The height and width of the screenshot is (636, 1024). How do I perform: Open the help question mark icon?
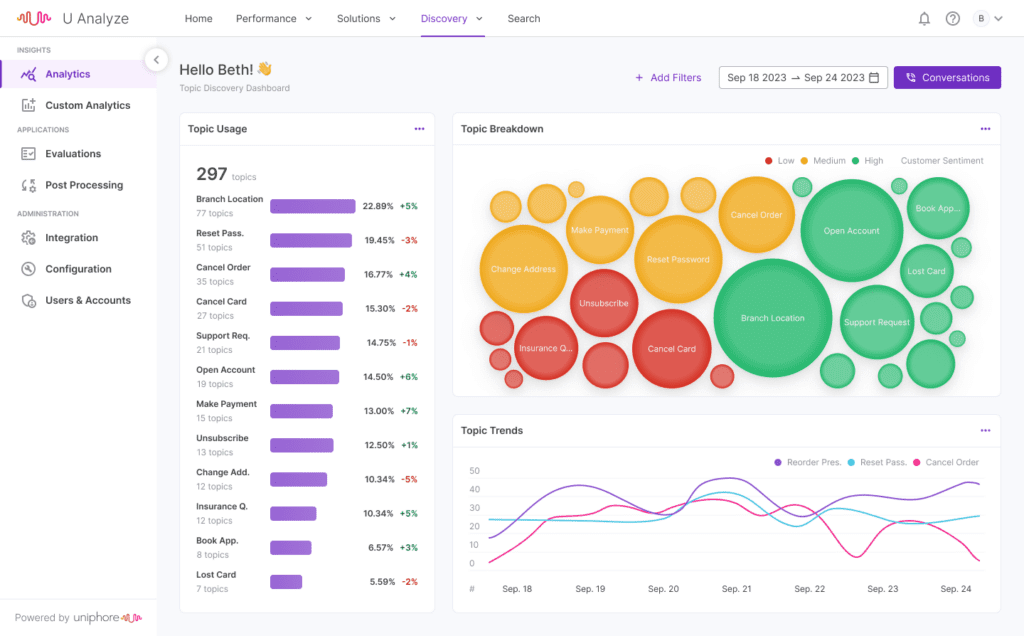pos(952,19)
